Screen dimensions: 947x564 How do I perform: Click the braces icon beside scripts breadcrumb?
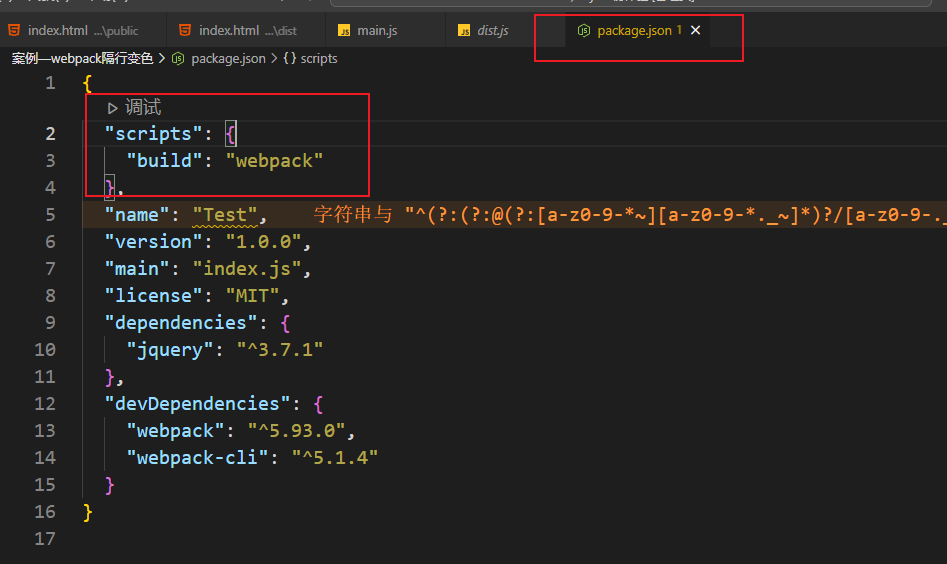click(290, 59)
